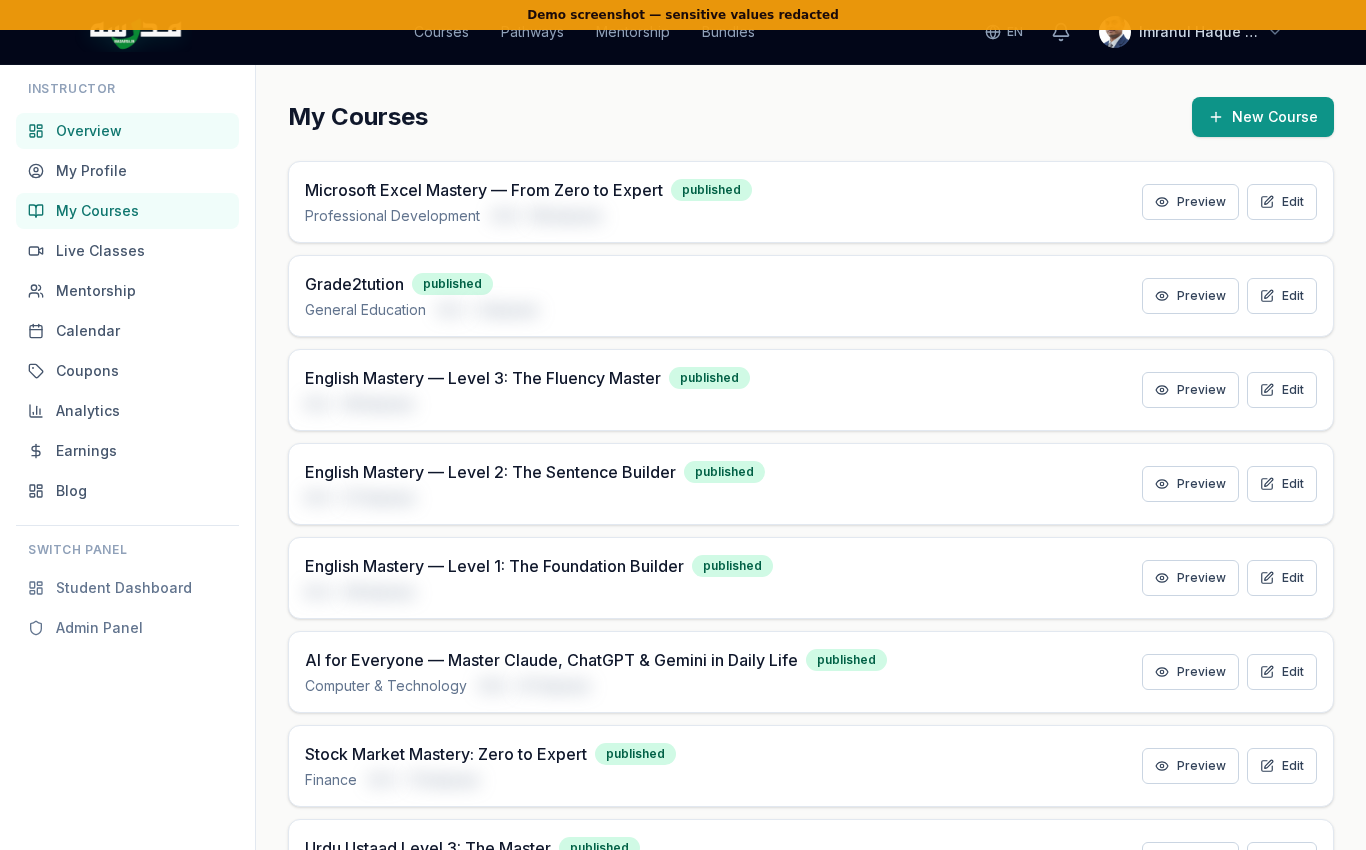Switch to Admin Panel
Viewport: 1366px width, 850px height.
point(127,628)
